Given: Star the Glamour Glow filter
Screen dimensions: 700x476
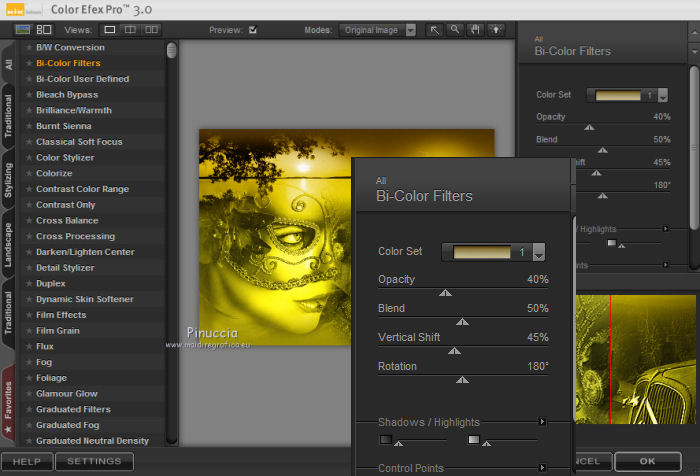Looking at the screenshot, I should tap(29, 393).
